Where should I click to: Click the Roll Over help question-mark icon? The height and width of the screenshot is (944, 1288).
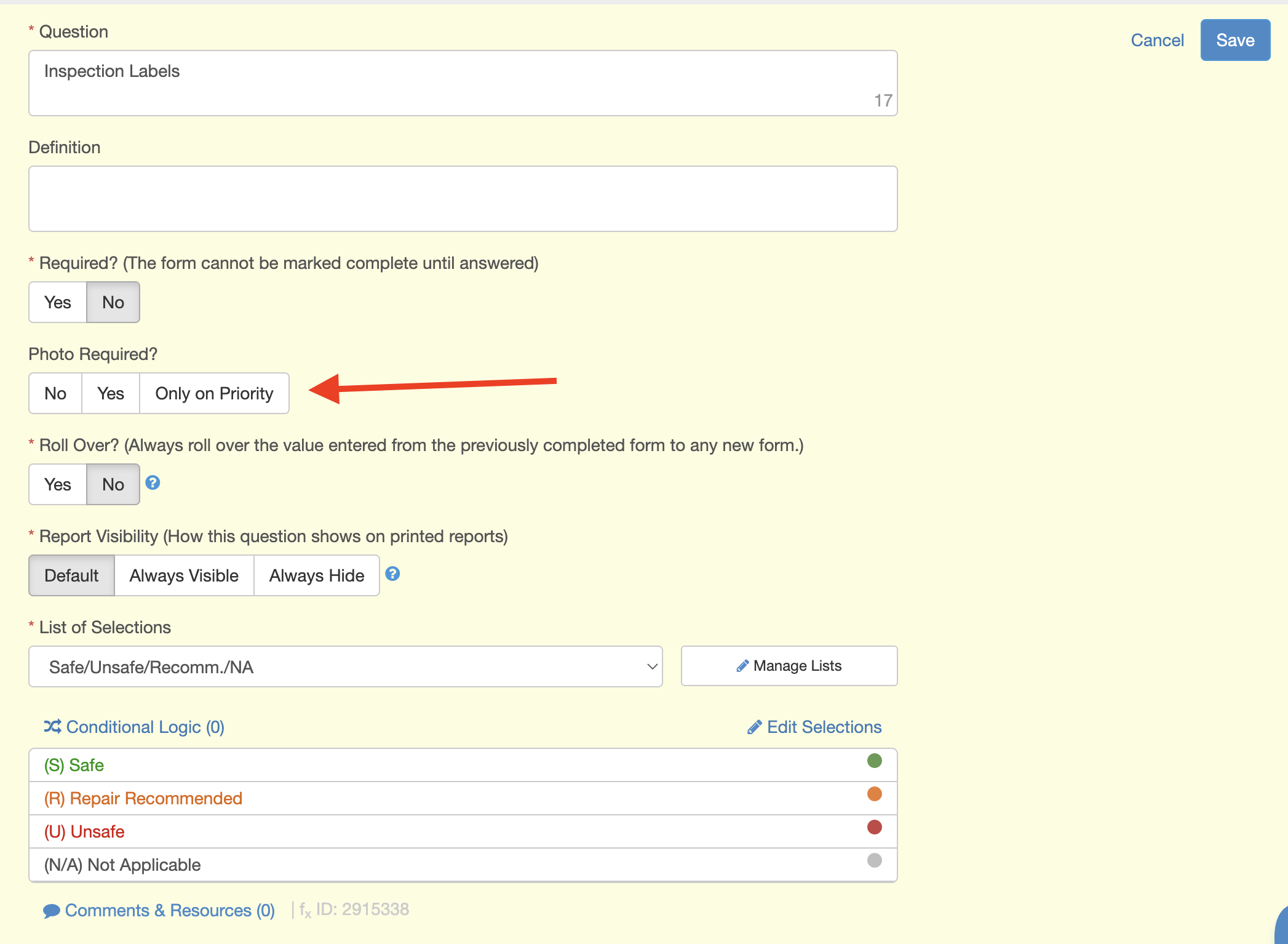pyautogui.click(x=153, y=482)
